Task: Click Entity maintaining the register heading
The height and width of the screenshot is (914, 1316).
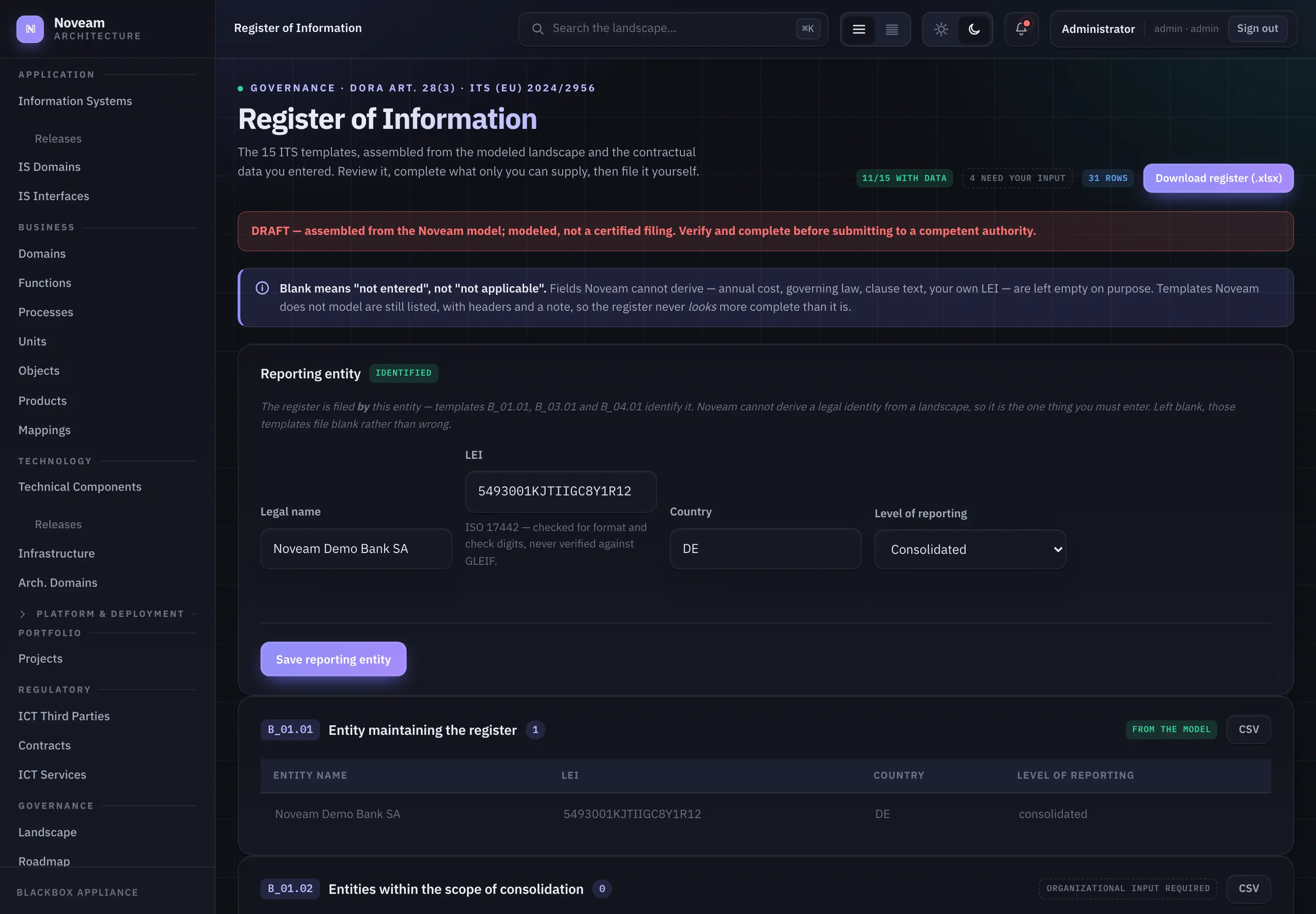Action: coord(422,730)
